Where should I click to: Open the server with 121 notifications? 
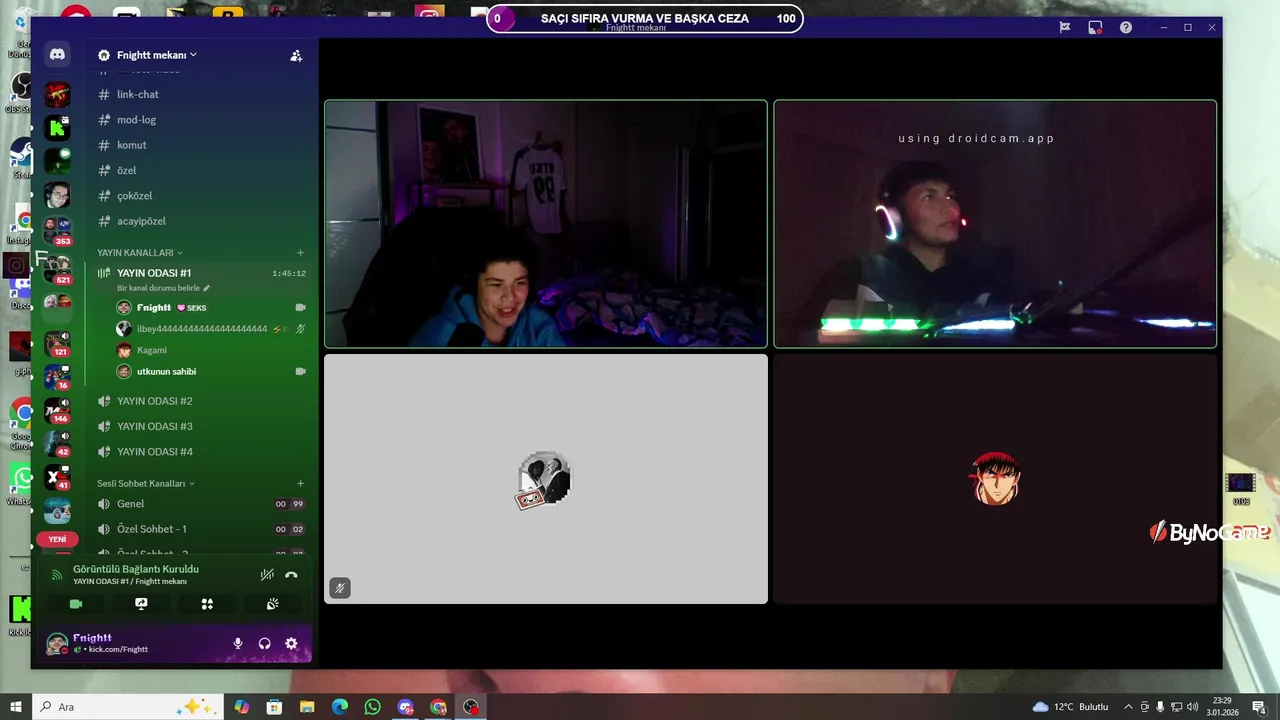pyautogui.click(x=57, y=343)
